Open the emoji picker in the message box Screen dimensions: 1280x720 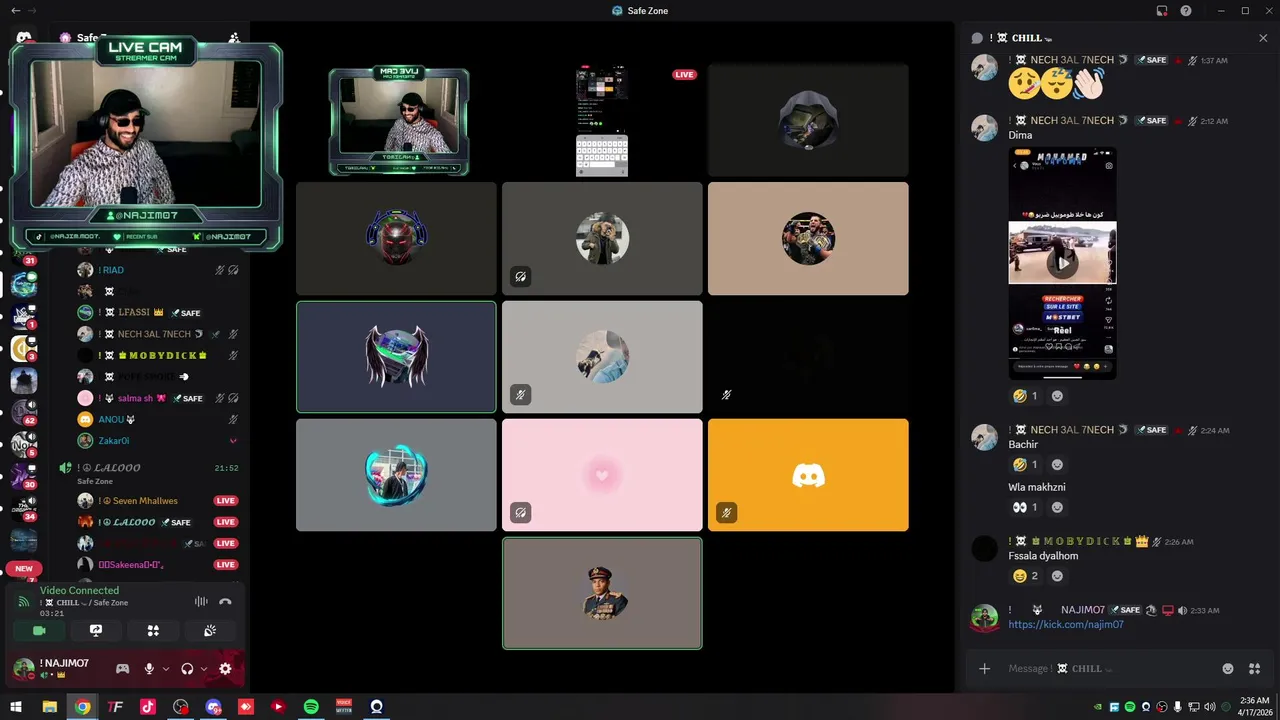1228,669
